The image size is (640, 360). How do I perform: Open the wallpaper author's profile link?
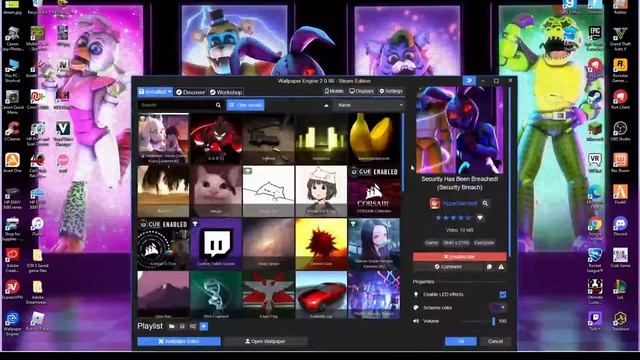pos(460,203)
